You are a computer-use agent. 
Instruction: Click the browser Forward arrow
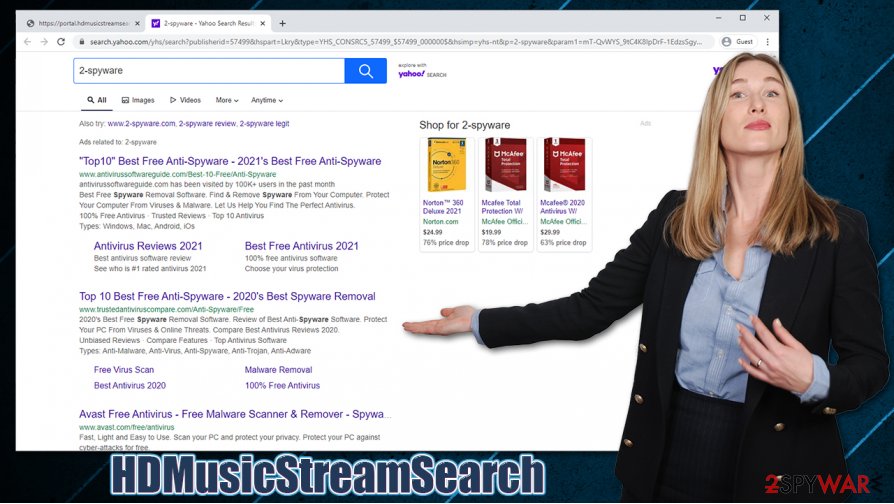(44, 42)
